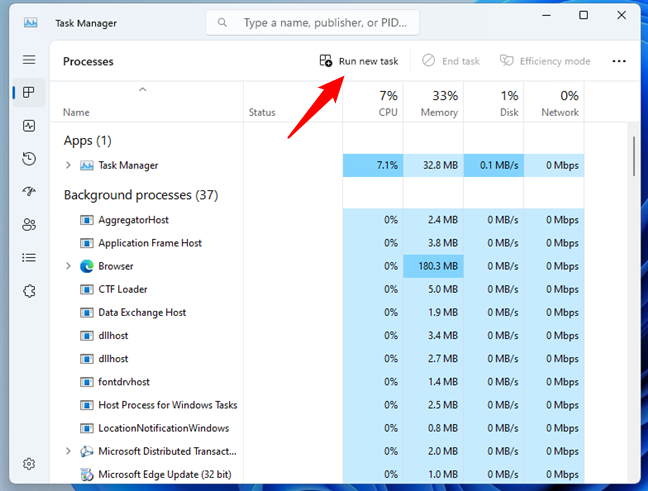Open the Users sidebar page
Viewport: 648px width, 491px height.
point(29,224)
